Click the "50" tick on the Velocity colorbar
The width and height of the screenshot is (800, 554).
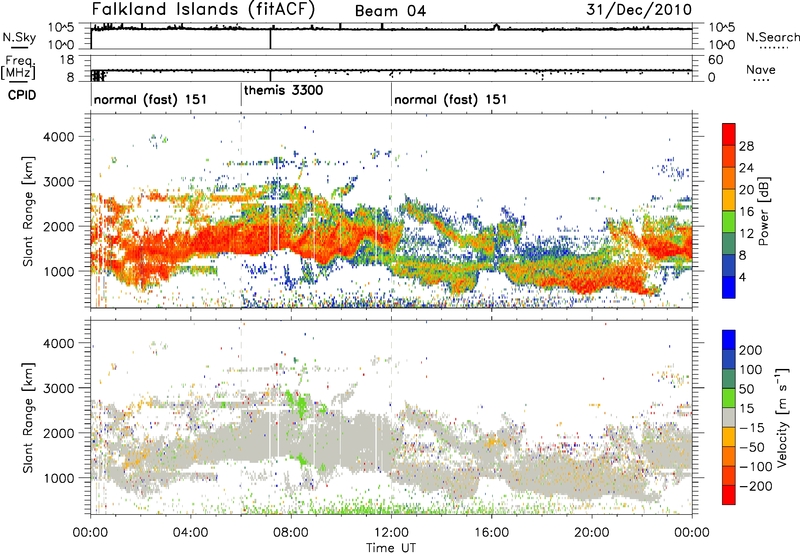pyautogui.click(x=747, y=389)
